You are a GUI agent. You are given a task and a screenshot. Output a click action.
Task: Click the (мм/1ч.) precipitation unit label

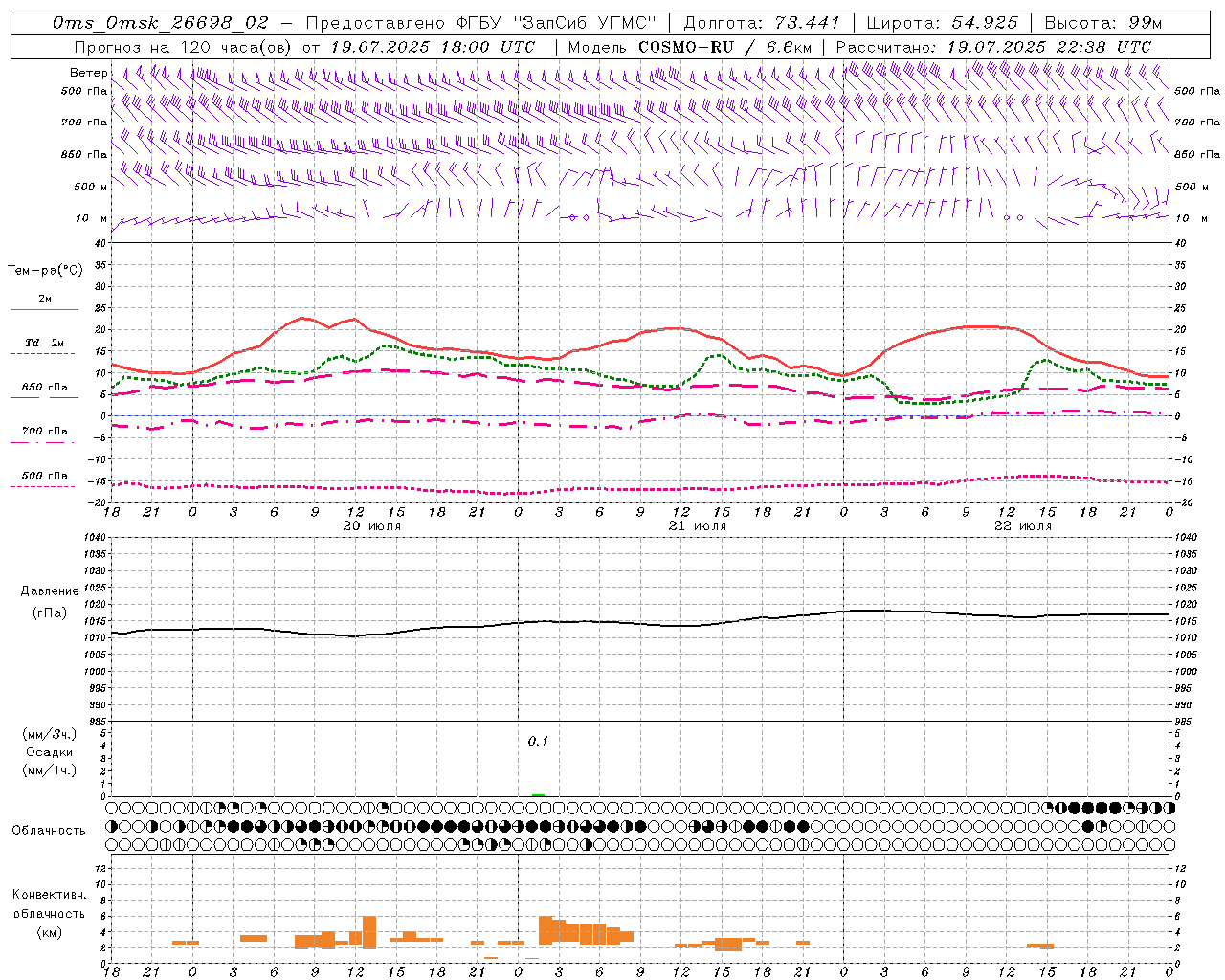[50, 770]
